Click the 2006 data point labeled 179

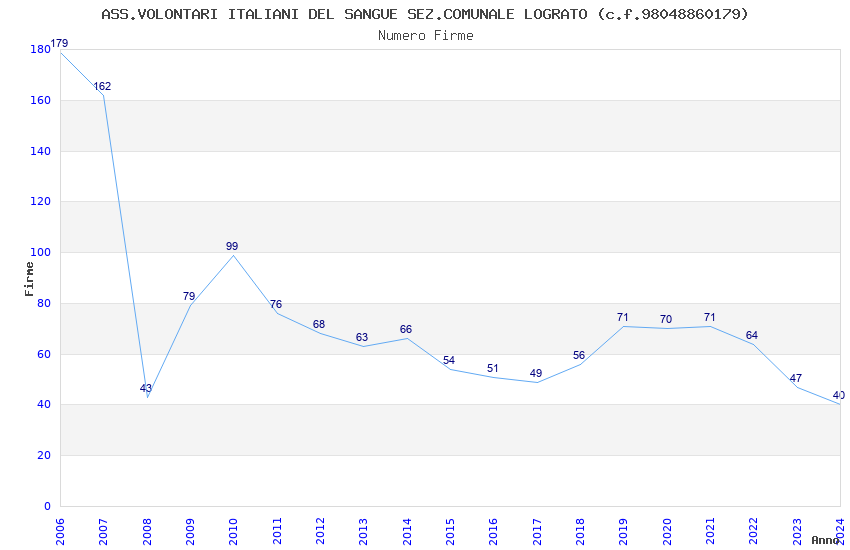click(60, 51)
